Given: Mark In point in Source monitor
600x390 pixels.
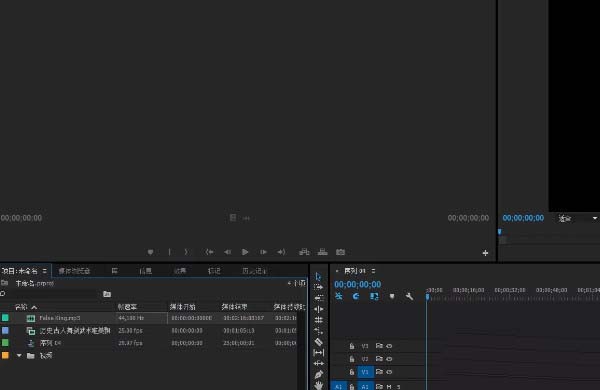Looking at the screenshot, I should [x=170, y=252].
